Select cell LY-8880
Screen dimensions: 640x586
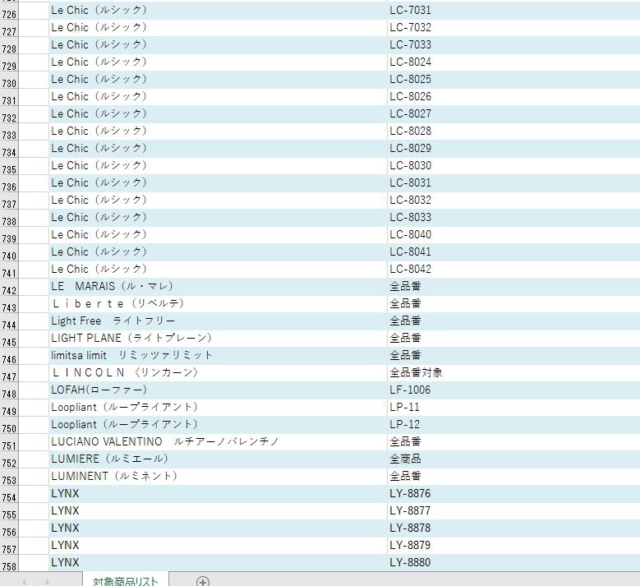point(513,563)
